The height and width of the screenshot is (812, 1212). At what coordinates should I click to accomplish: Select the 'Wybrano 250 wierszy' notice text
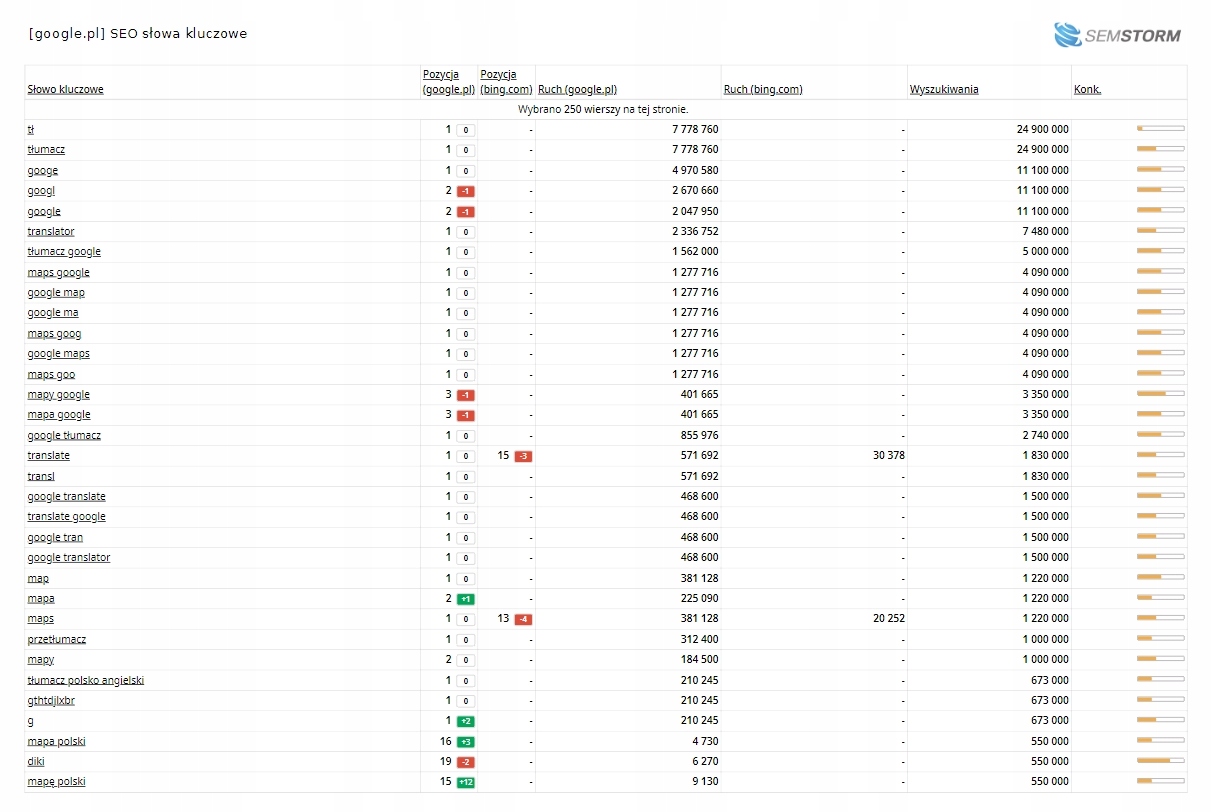(x=603, y=109)
